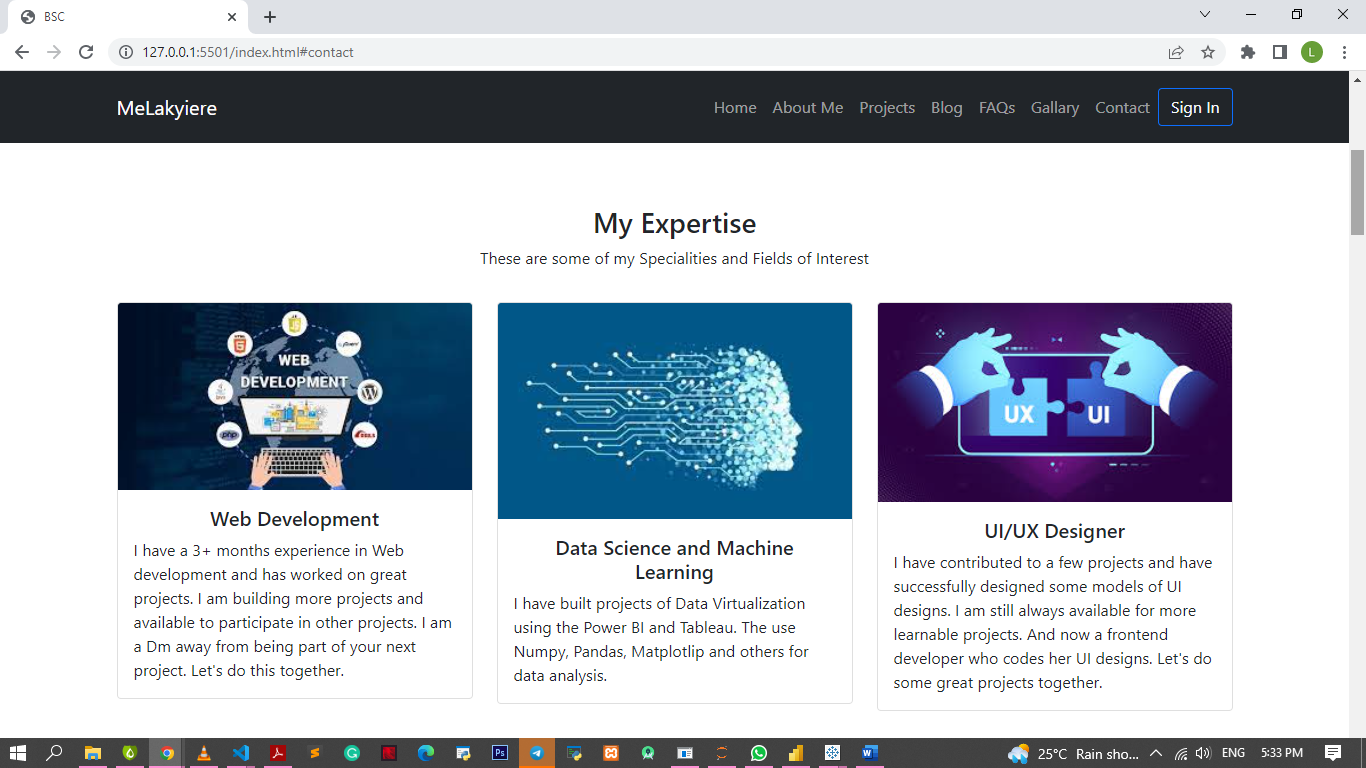Open the Chrome three-dot menu
Viewport: 1366px width, 768px height.
click(1344, 52)
